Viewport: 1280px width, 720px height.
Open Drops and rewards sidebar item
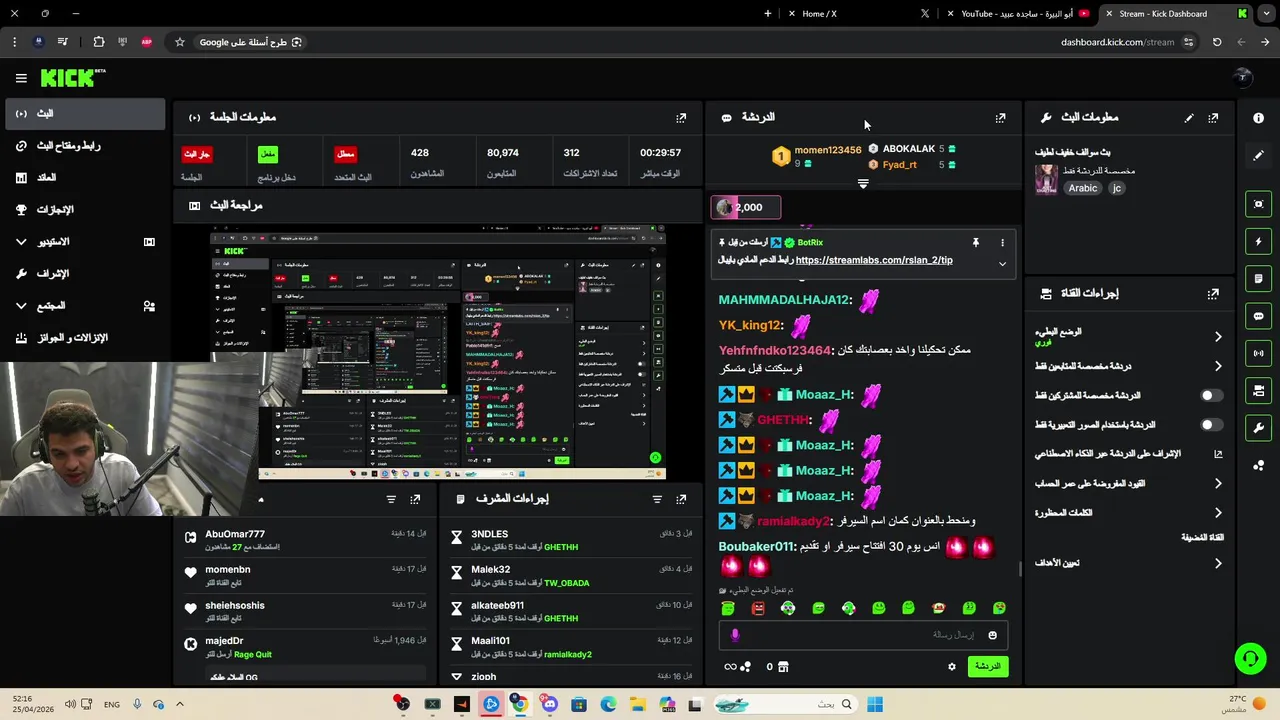tap(85, 338)
